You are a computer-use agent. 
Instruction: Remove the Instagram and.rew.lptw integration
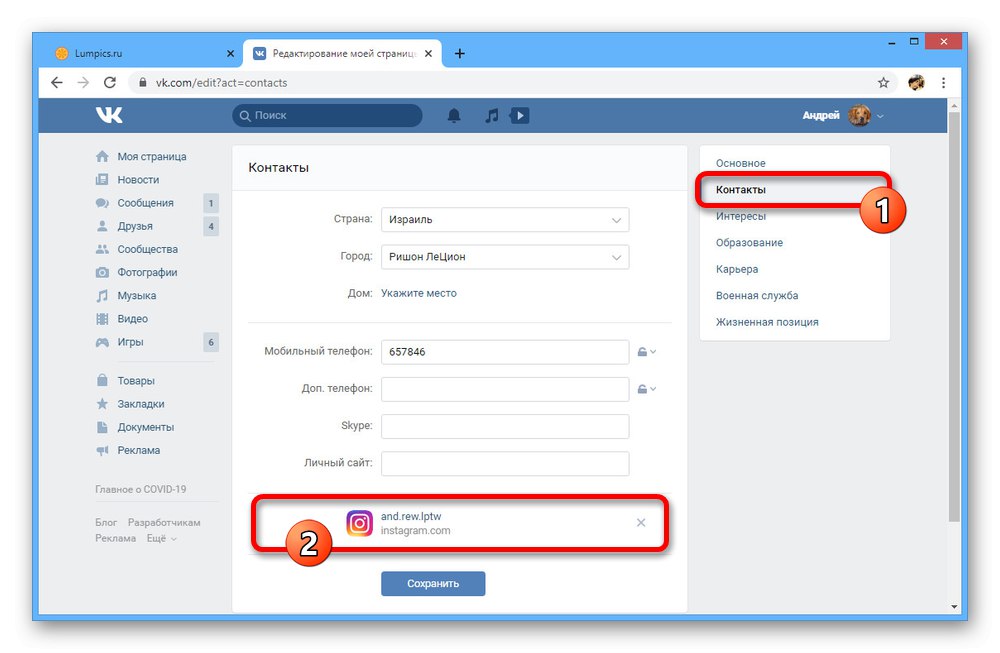pos(641,523)
